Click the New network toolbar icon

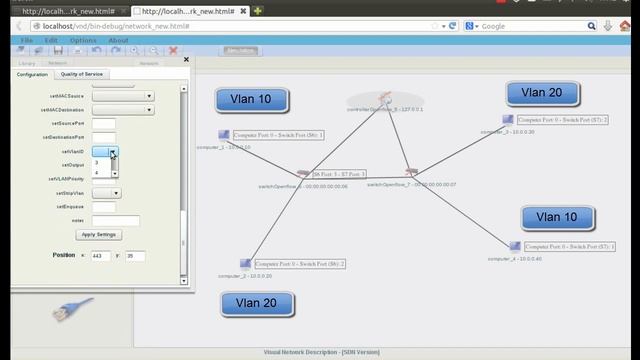20,50
